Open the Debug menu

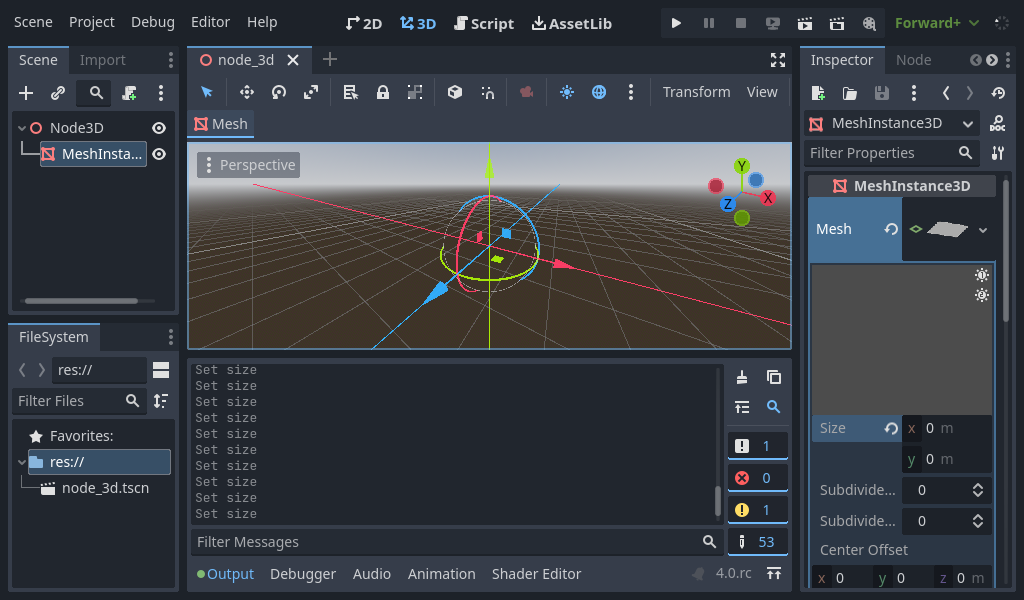pos(152,21)
